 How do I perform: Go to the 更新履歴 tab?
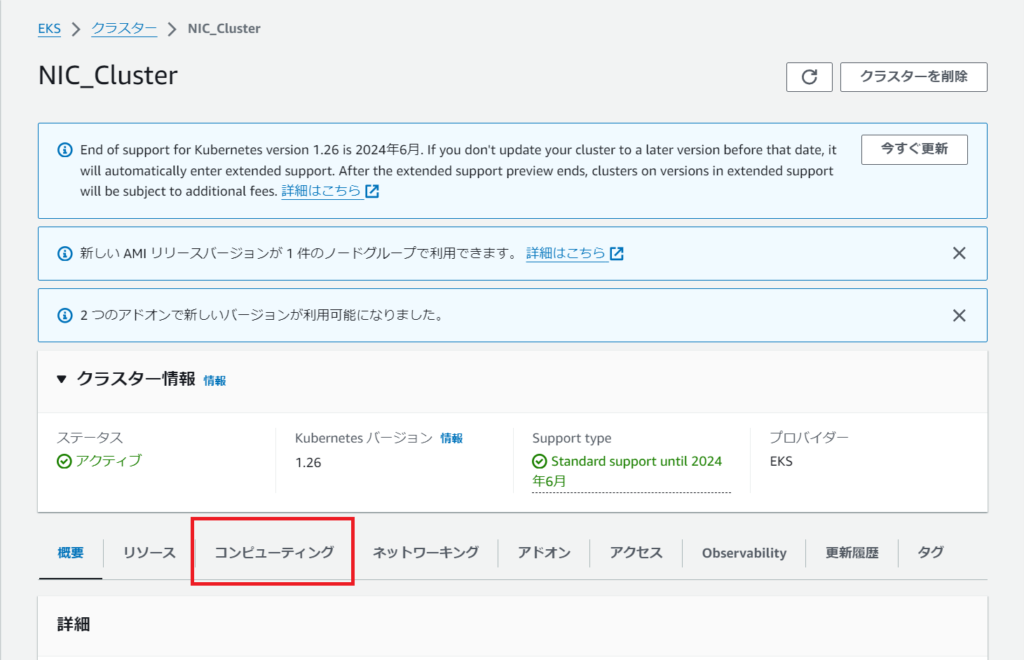852,552
